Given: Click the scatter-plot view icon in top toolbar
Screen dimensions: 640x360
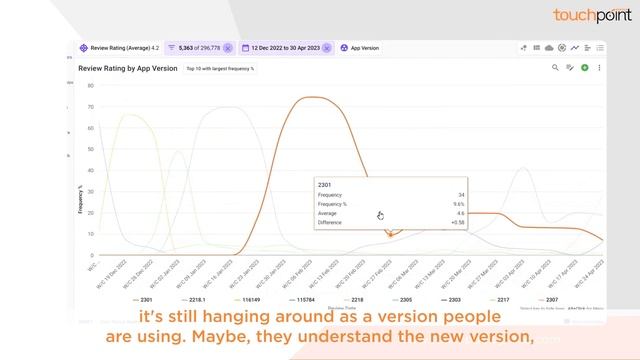Looking at the screenshot, I should [x=524, y=48].
